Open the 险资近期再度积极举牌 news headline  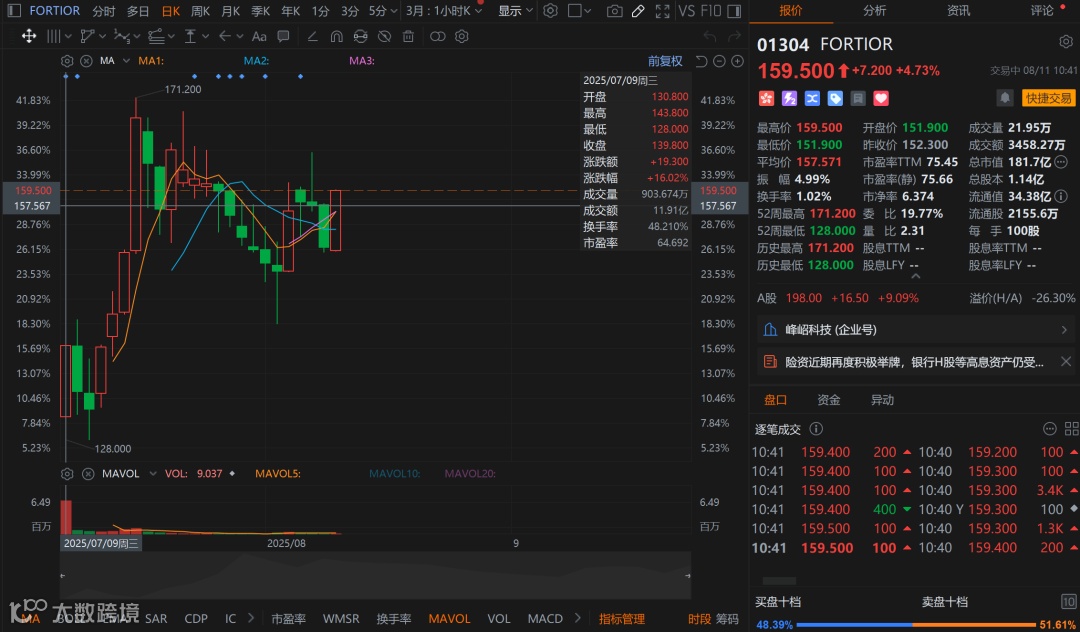pyautogui.click(x=914, y=362)
